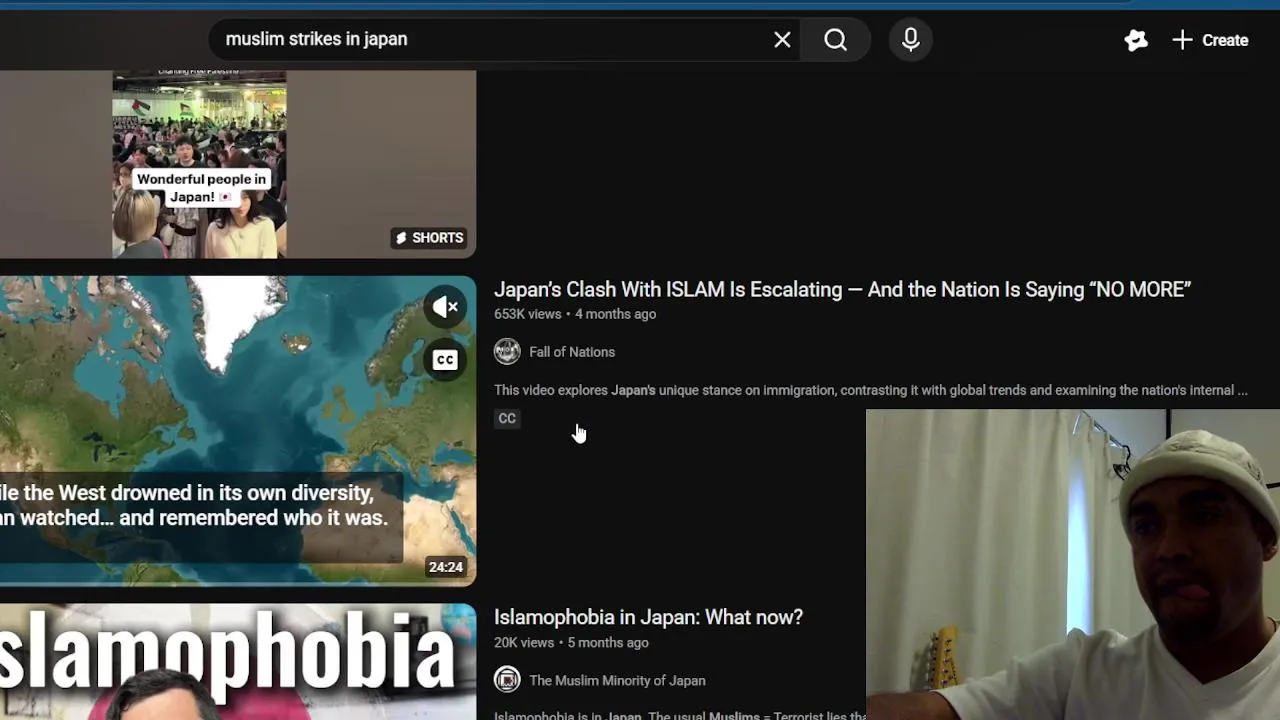Open the Fall of Nations channel avatar
Viewport: 1280px width, 720px height.
point(507,352)
